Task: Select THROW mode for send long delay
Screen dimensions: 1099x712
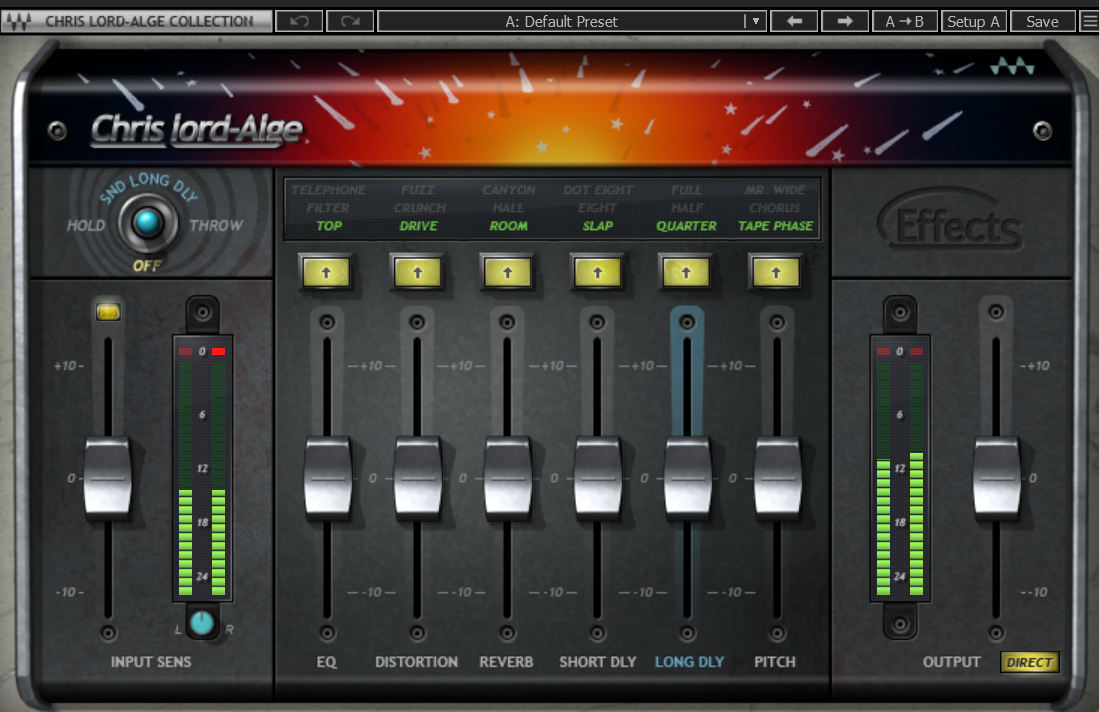Action: tap(216, 225)
